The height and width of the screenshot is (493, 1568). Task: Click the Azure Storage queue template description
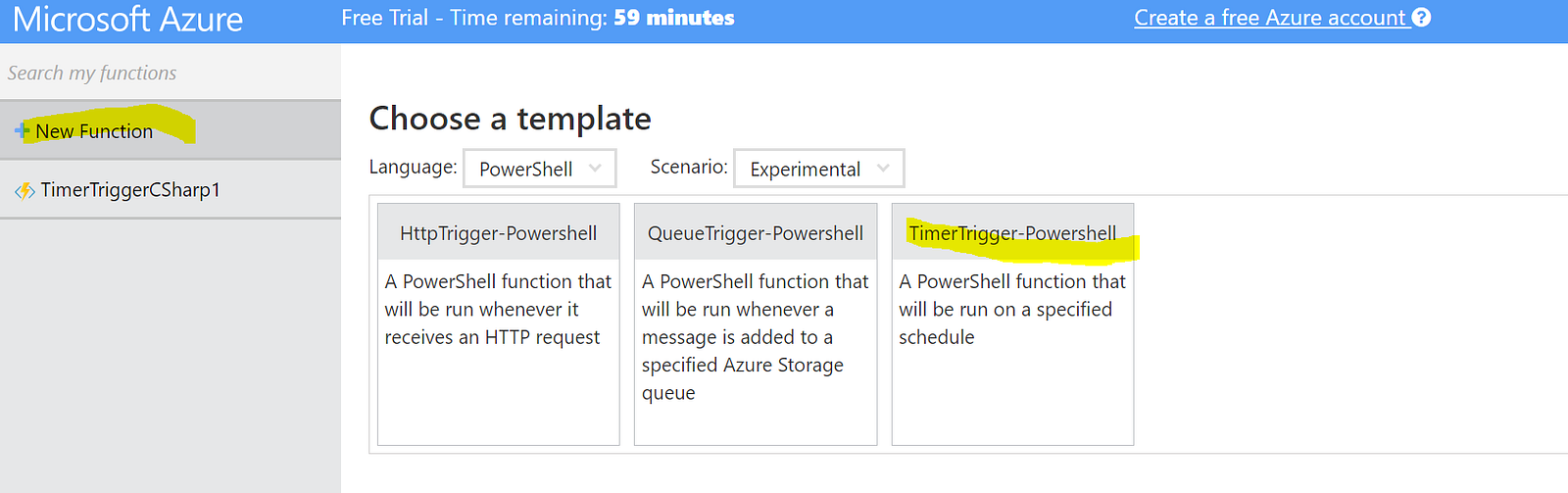[x=755, y=336]
